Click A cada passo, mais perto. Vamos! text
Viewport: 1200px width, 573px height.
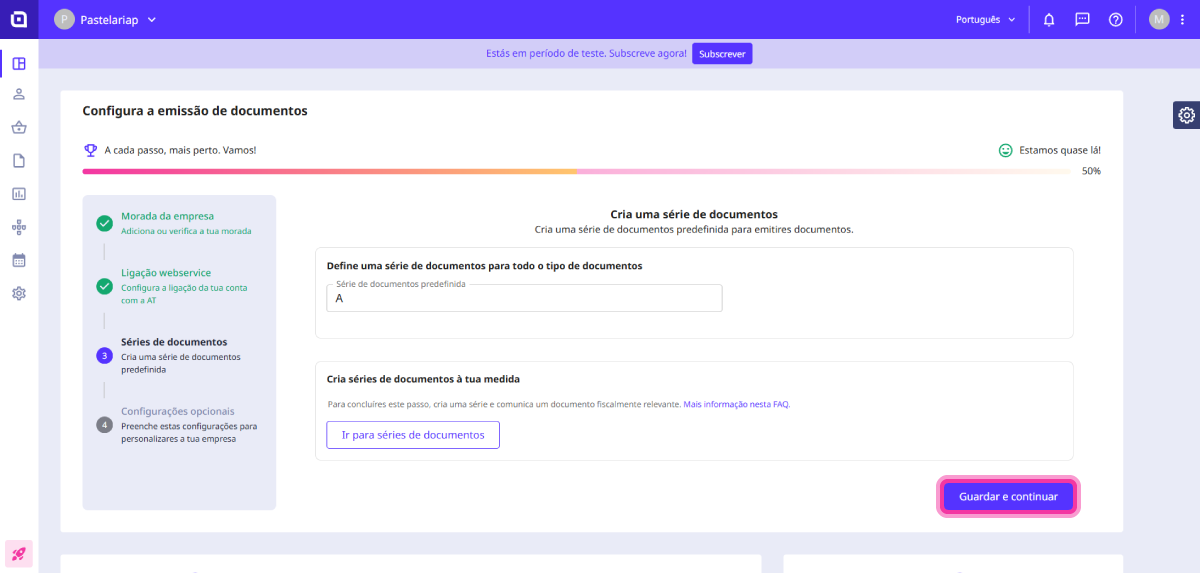pos(180,150)
